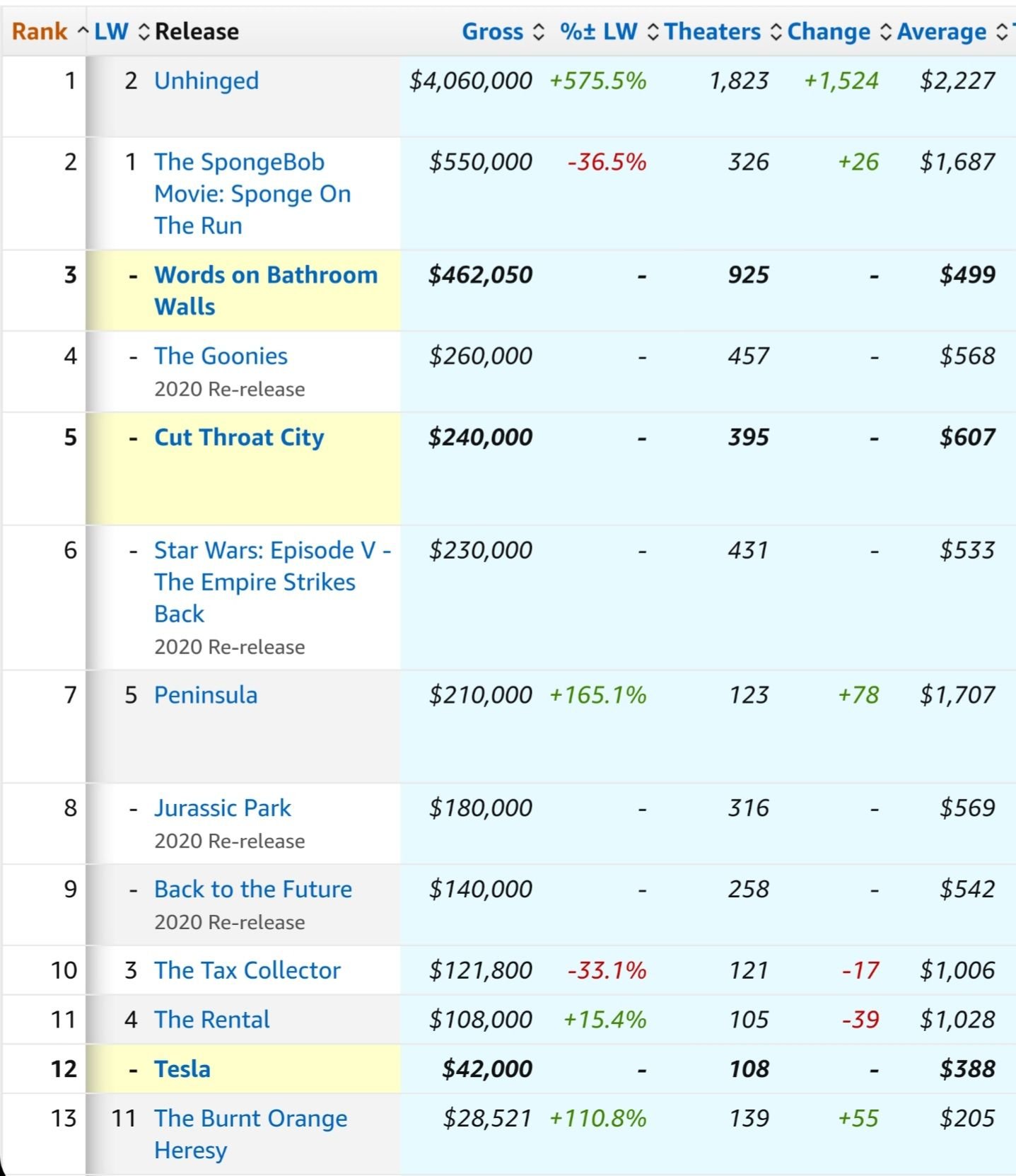Image resolution: width=1016 pixels, height=1176 pixels.
Task: Click the %± LW sort icon
Action: pos(654,30)
